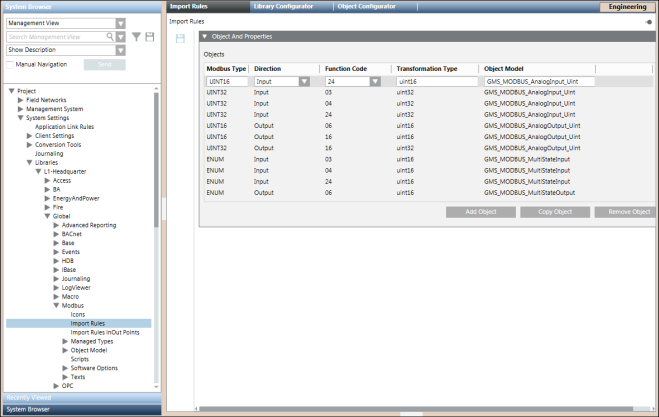Expand the Managed Types node

tap(65, 341)
